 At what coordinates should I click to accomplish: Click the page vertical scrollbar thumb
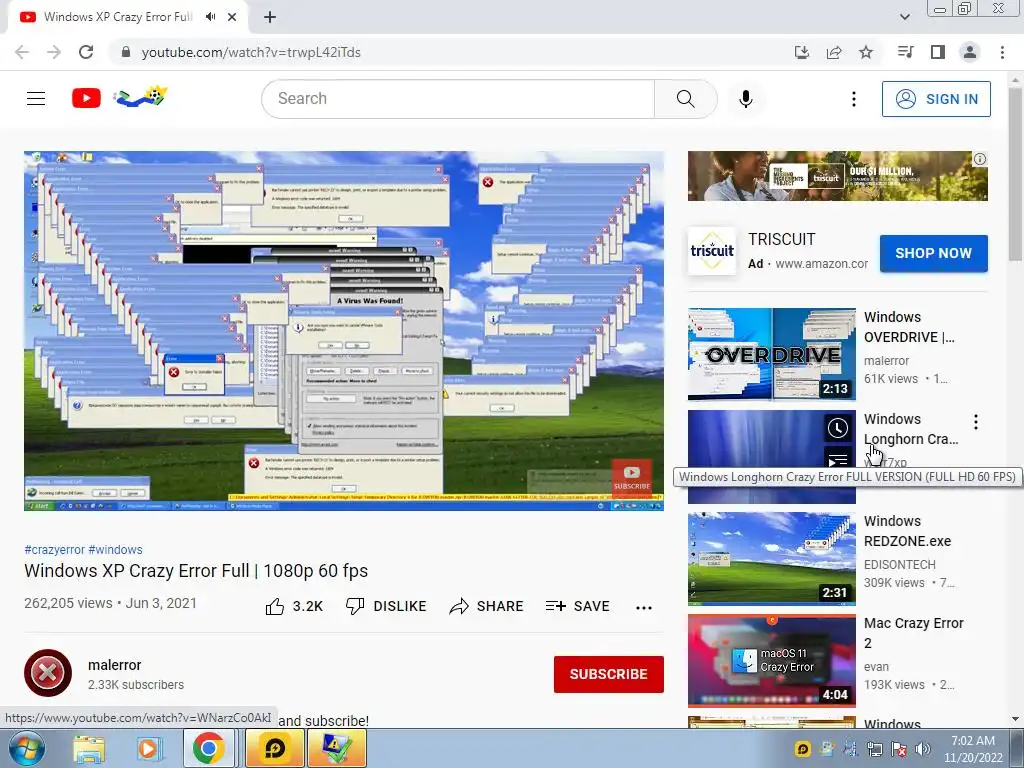click(x=1015, y=175)
